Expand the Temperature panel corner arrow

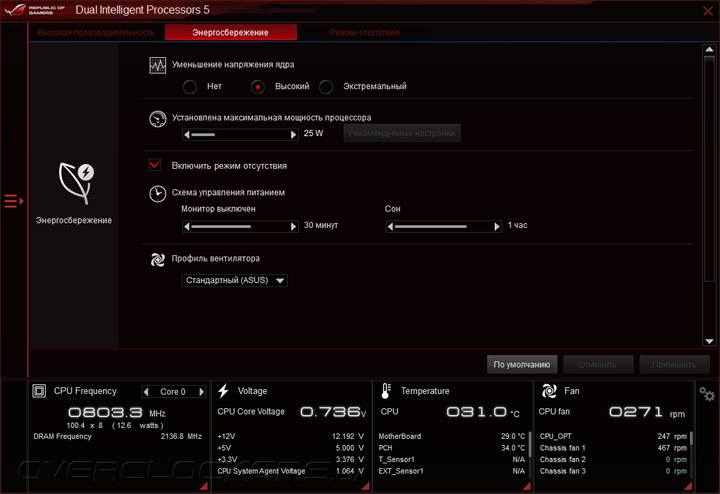point(527,486)
